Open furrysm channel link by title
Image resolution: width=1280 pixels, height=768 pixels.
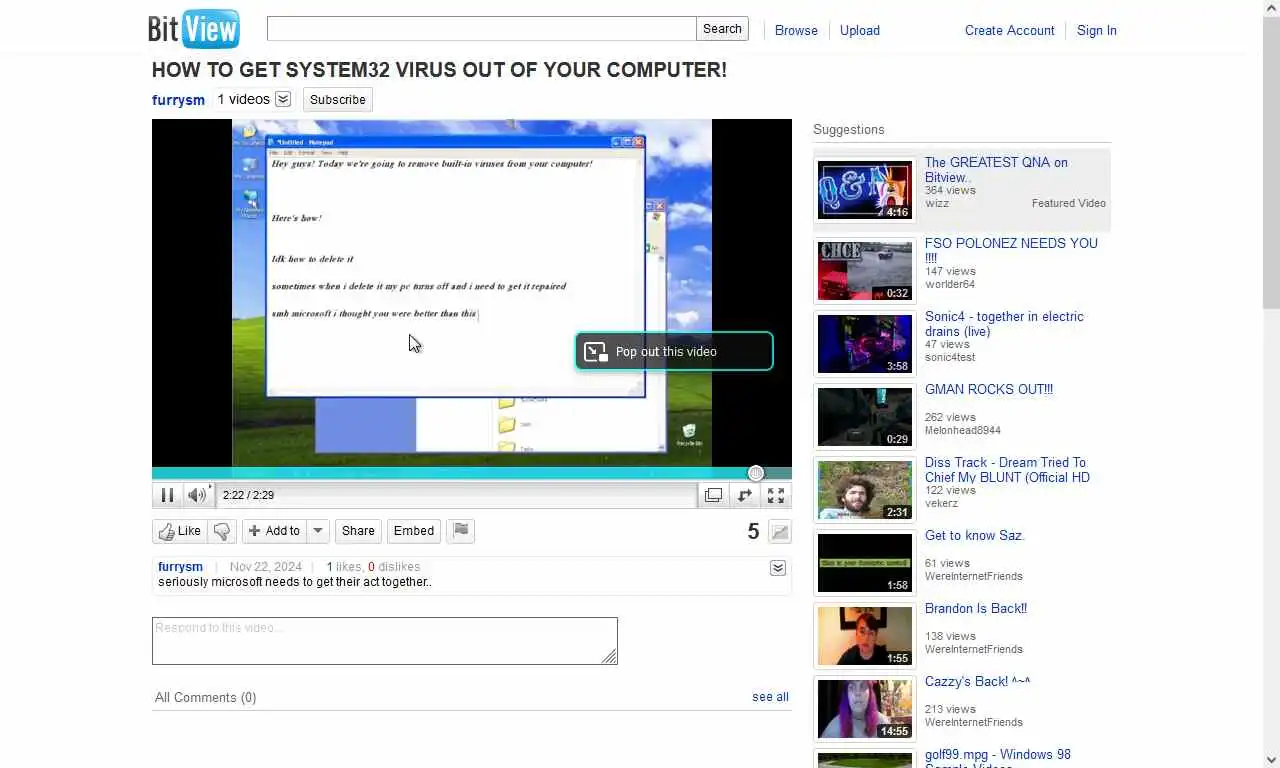click(x=178, y=99)
